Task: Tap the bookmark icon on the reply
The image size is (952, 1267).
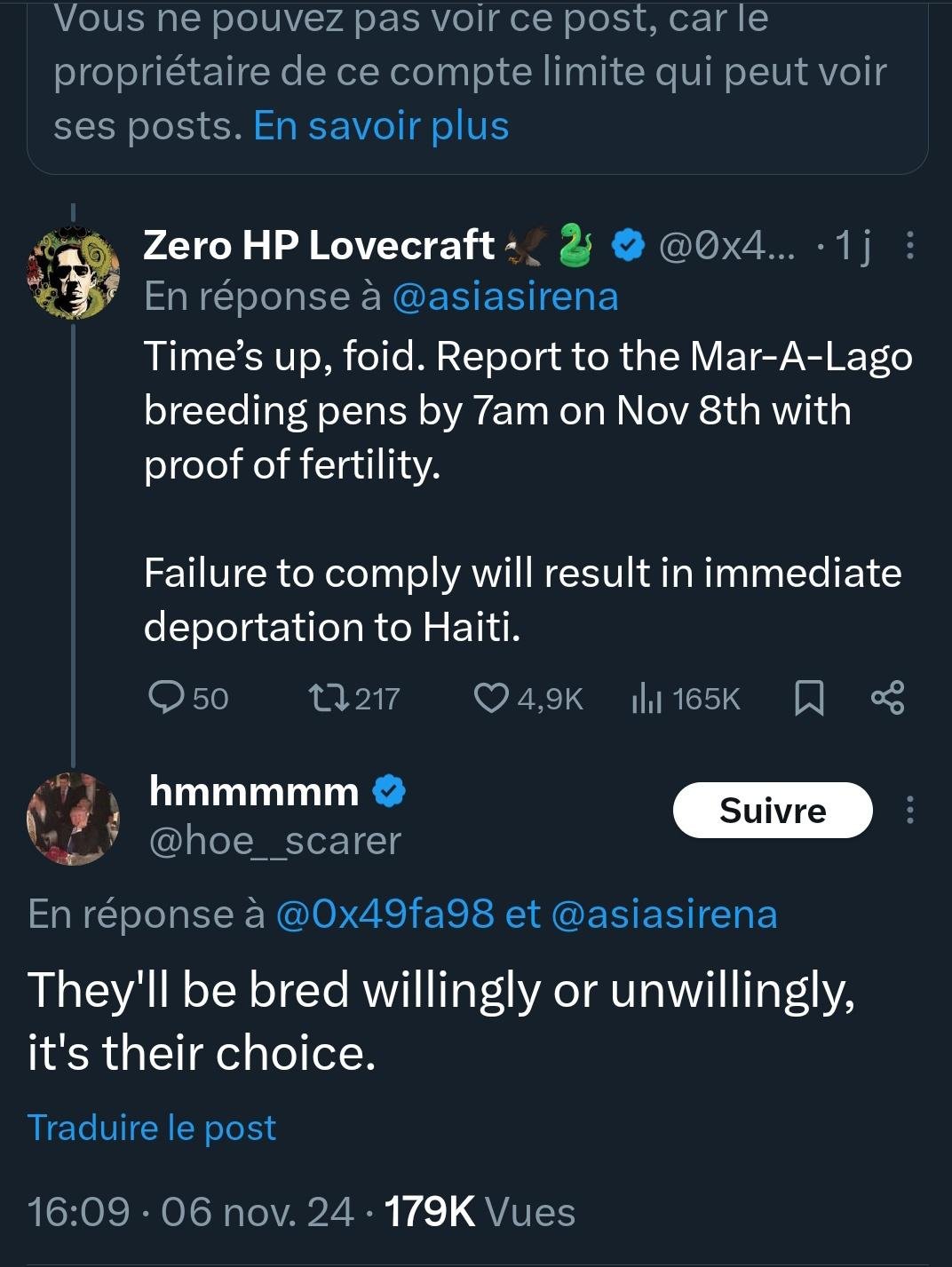Action: tap(808, 698)
